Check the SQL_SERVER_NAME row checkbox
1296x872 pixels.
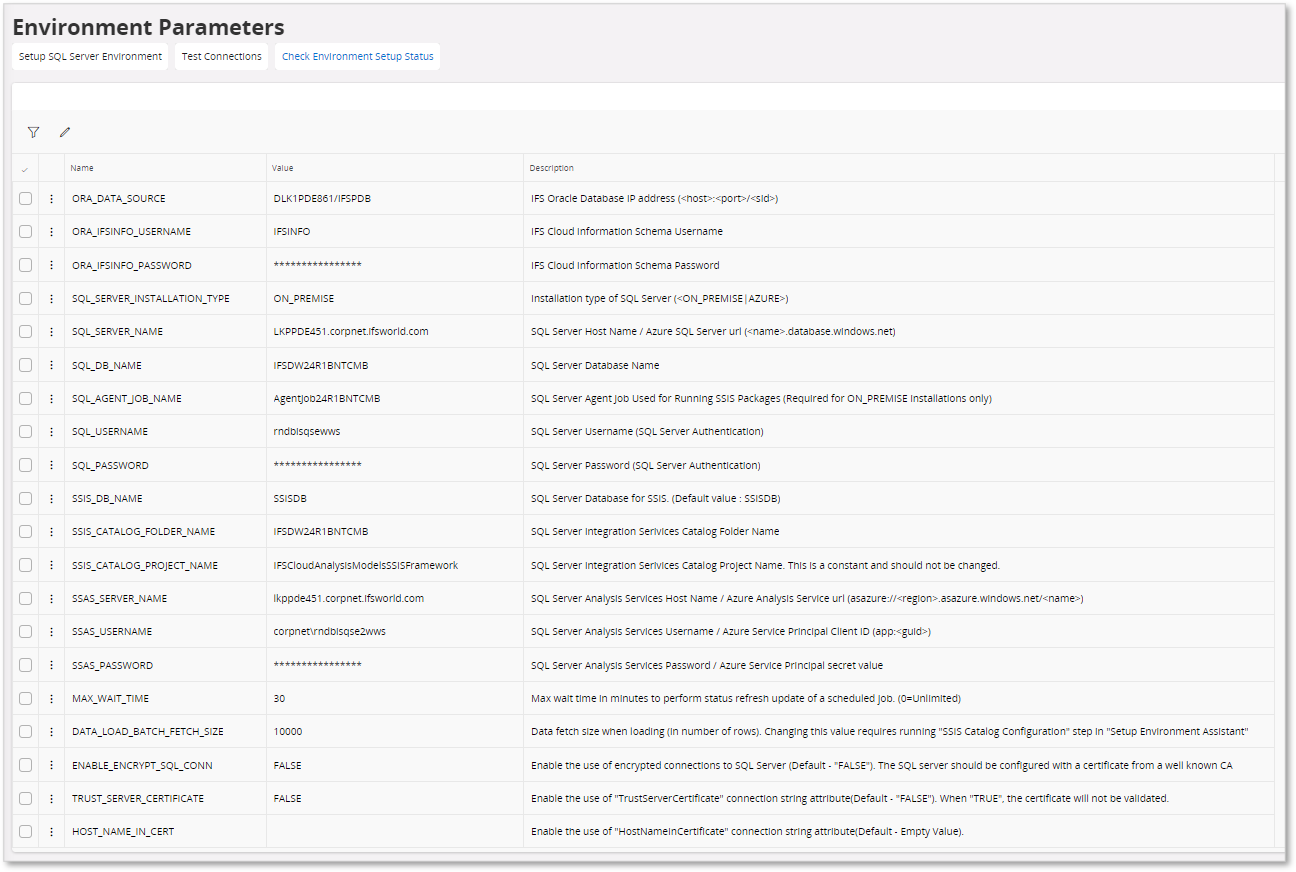click(25, 331)
